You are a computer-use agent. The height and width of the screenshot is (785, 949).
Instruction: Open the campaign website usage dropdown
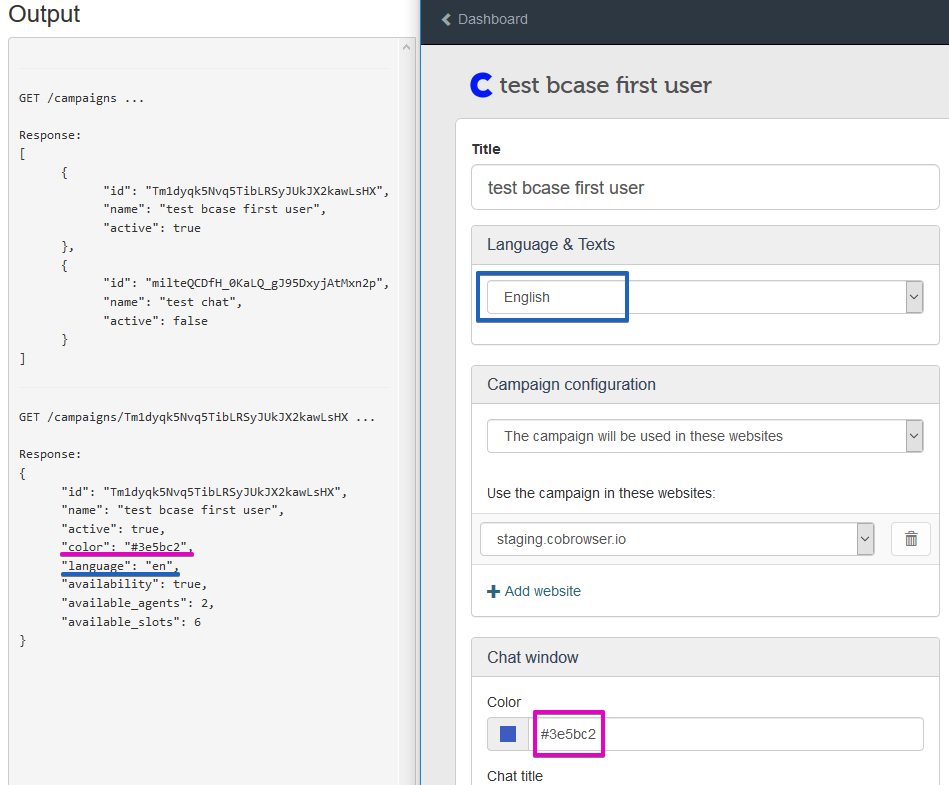pyautogui.click(x=700, y=436)
